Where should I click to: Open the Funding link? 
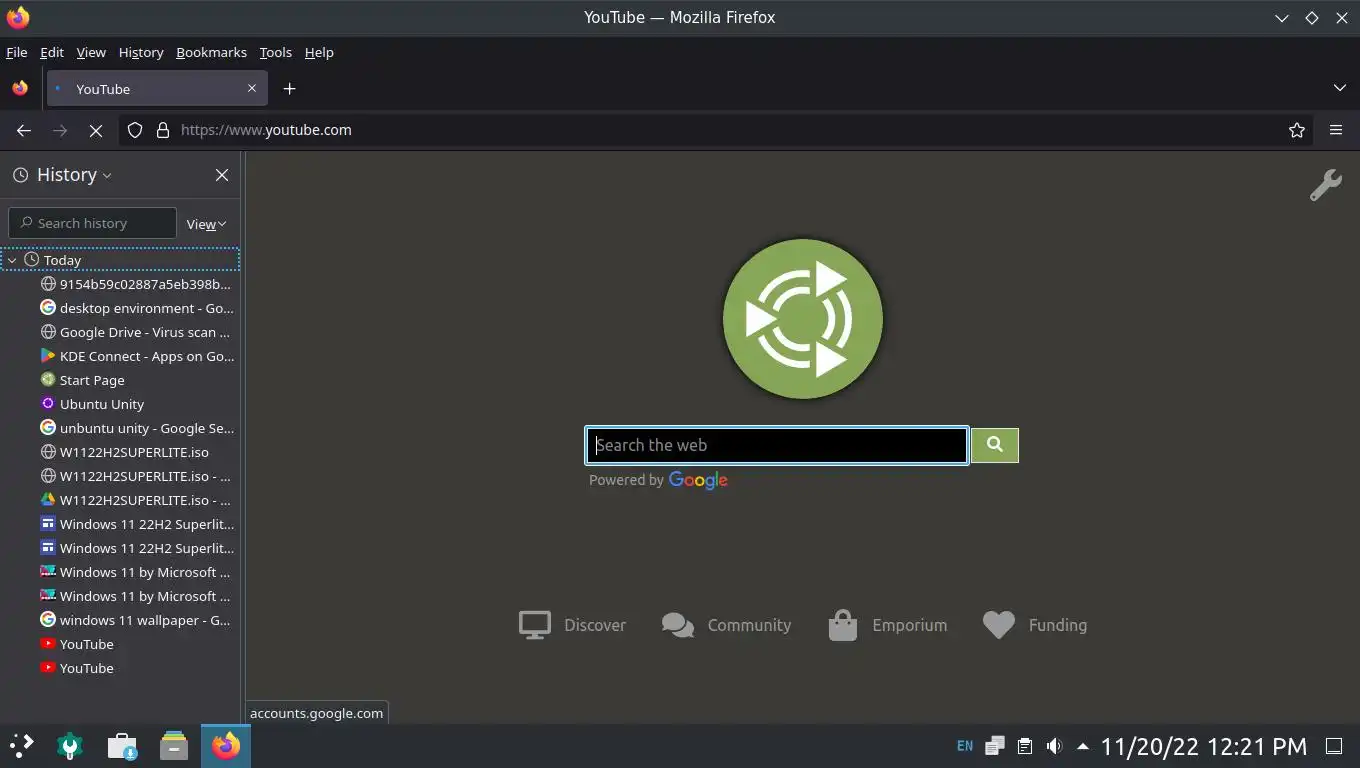(1035, 625)
